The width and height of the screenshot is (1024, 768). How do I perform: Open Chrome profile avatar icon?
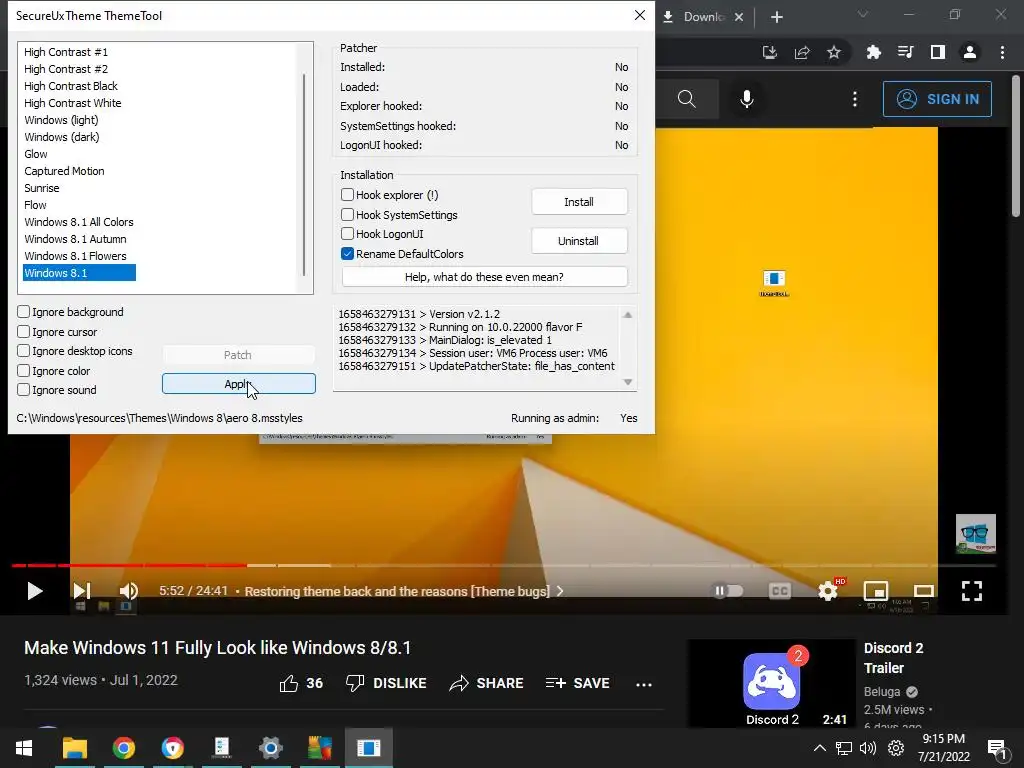tap(970, 52)
